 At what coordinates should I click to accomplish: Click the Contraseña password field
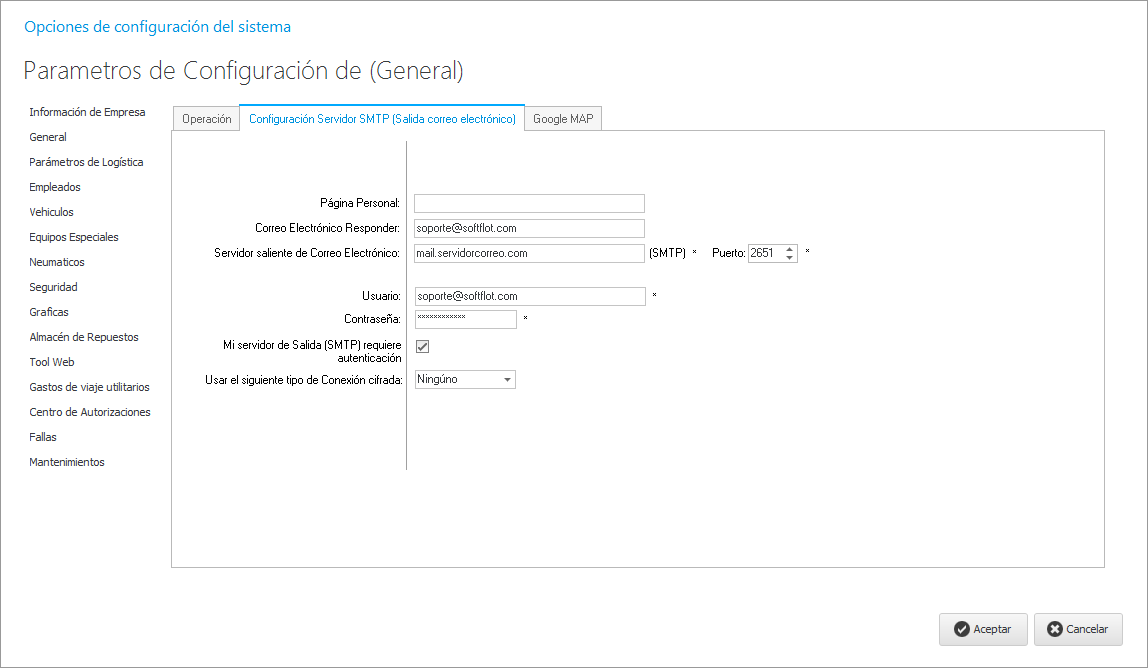point(465,319)
